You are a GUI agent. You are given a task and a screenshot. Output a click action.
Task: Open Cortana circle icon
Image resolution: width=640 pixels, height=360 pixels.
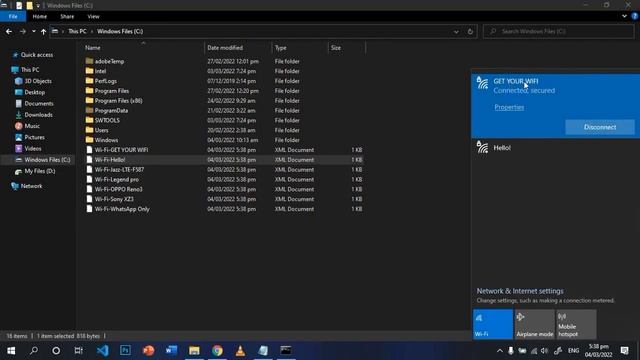(x=56, y=350)
